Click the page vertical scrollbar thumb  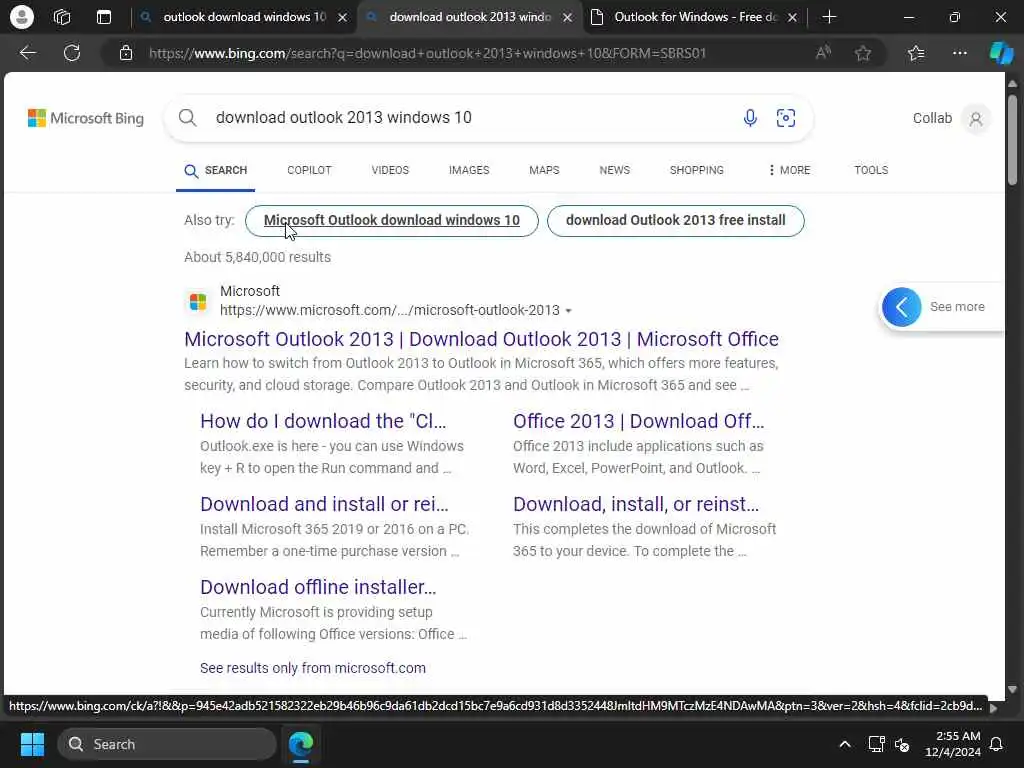(1012, 140)
